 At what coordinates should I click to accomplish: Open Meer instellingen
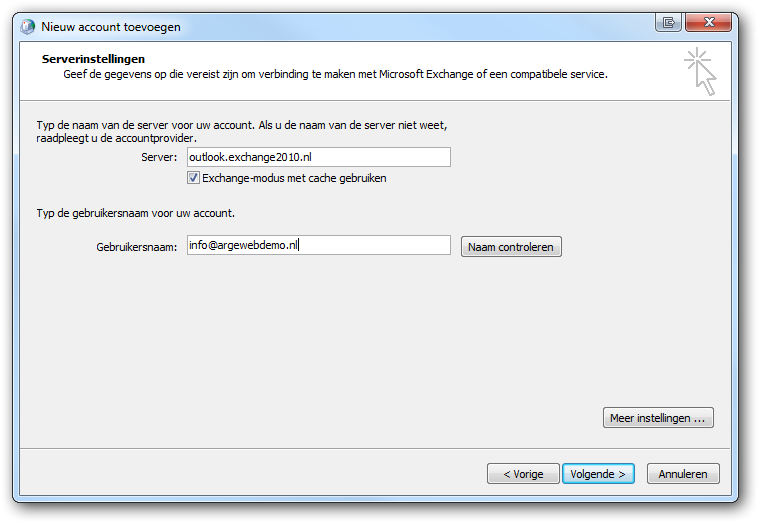[x=658, y=418]
